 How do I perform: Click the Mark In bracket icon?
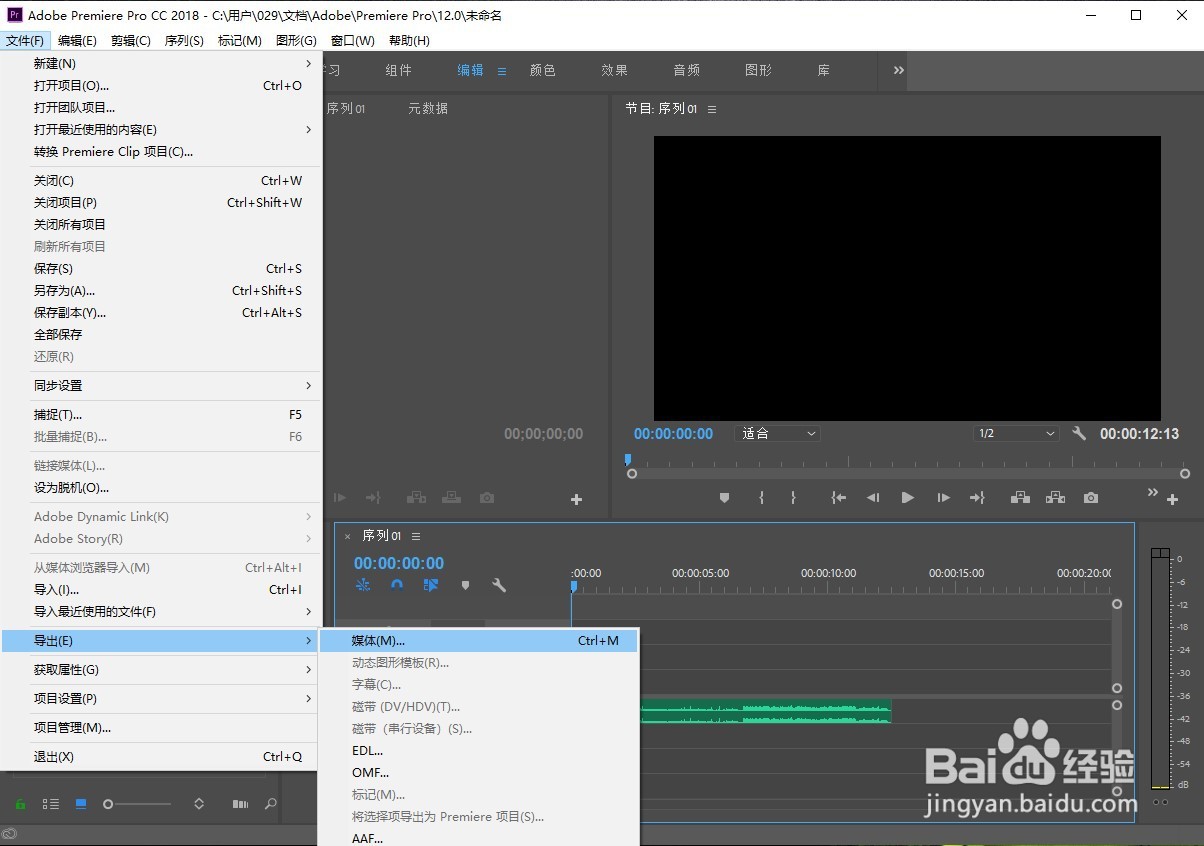pos(761,498)
